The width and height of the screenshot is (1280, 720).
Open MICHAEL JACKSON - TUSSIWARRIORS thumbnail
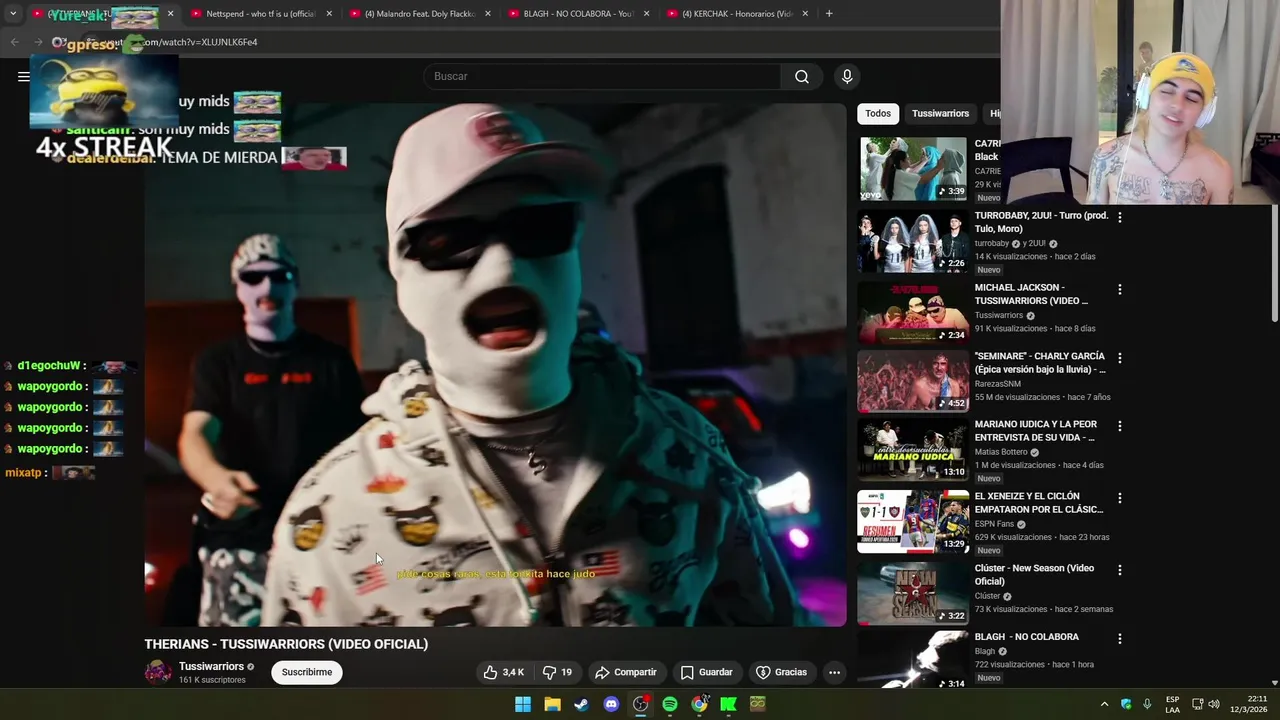913,313
